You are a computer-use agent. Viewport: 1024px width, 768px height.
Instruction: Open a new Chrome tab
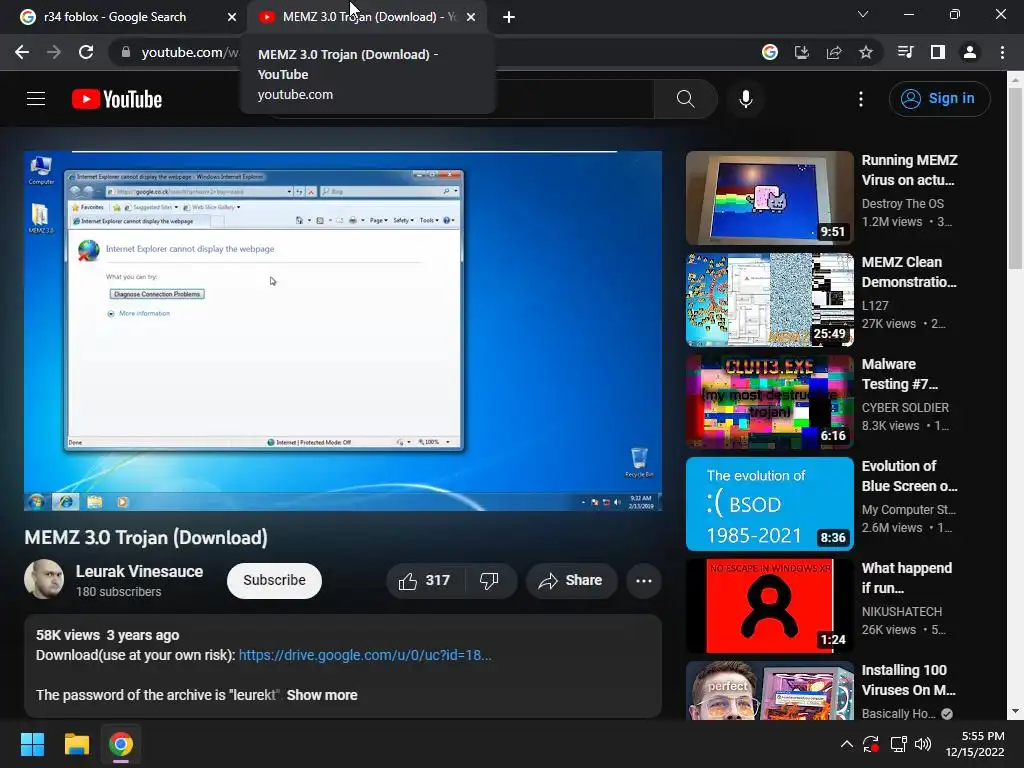click(x=509, y=17)
